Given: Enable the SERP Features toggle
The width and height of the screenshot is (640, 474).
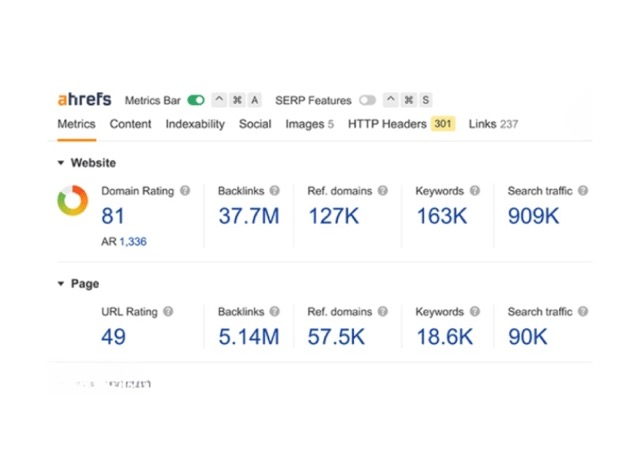Looking at the screenshot, I should (368, 101).
